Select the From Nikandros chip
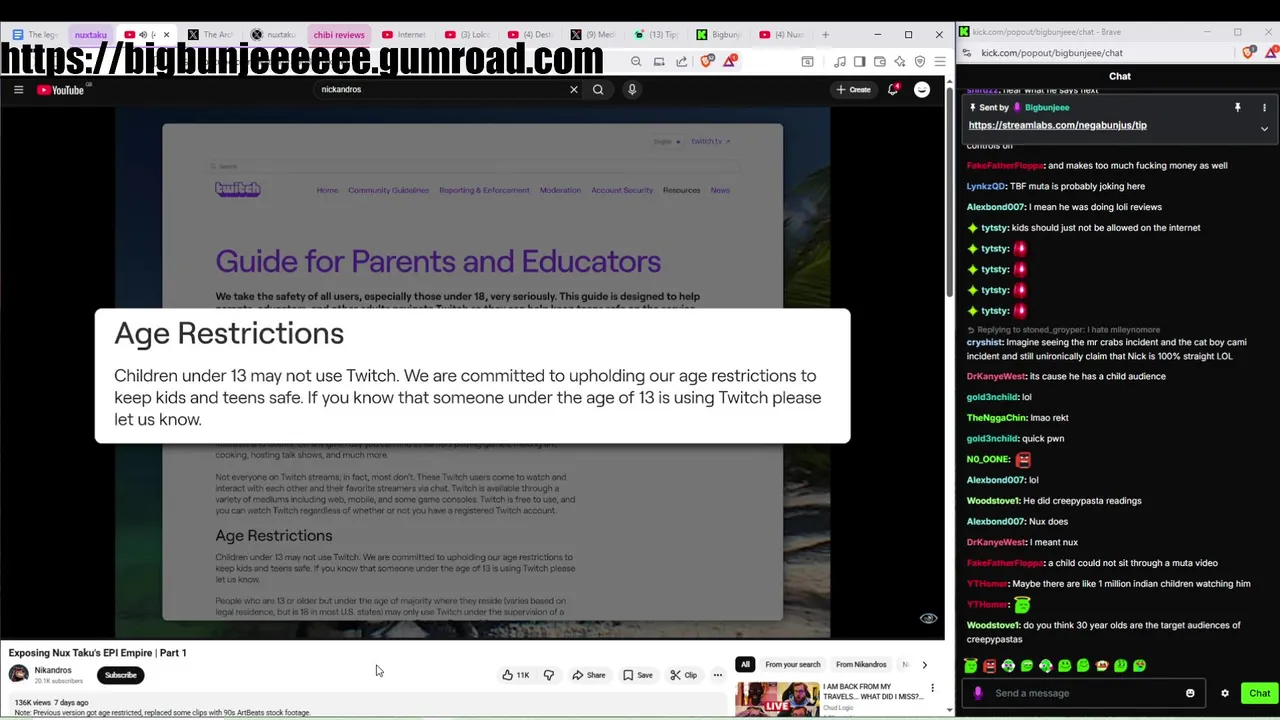1280x720 pixels. (x=861, y=664)
